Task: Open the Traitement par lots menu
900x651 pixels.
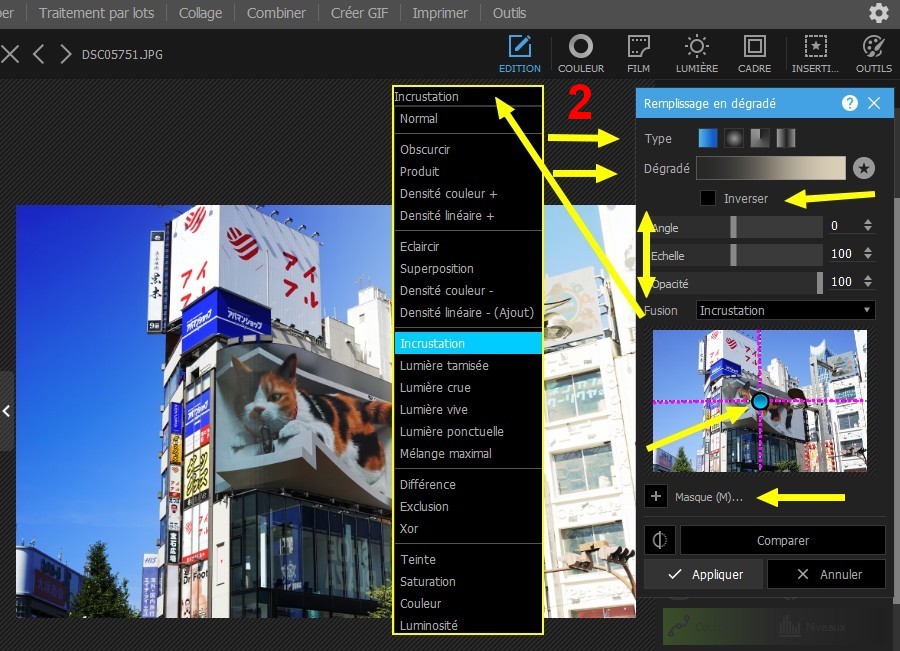Action: [96, 13]
